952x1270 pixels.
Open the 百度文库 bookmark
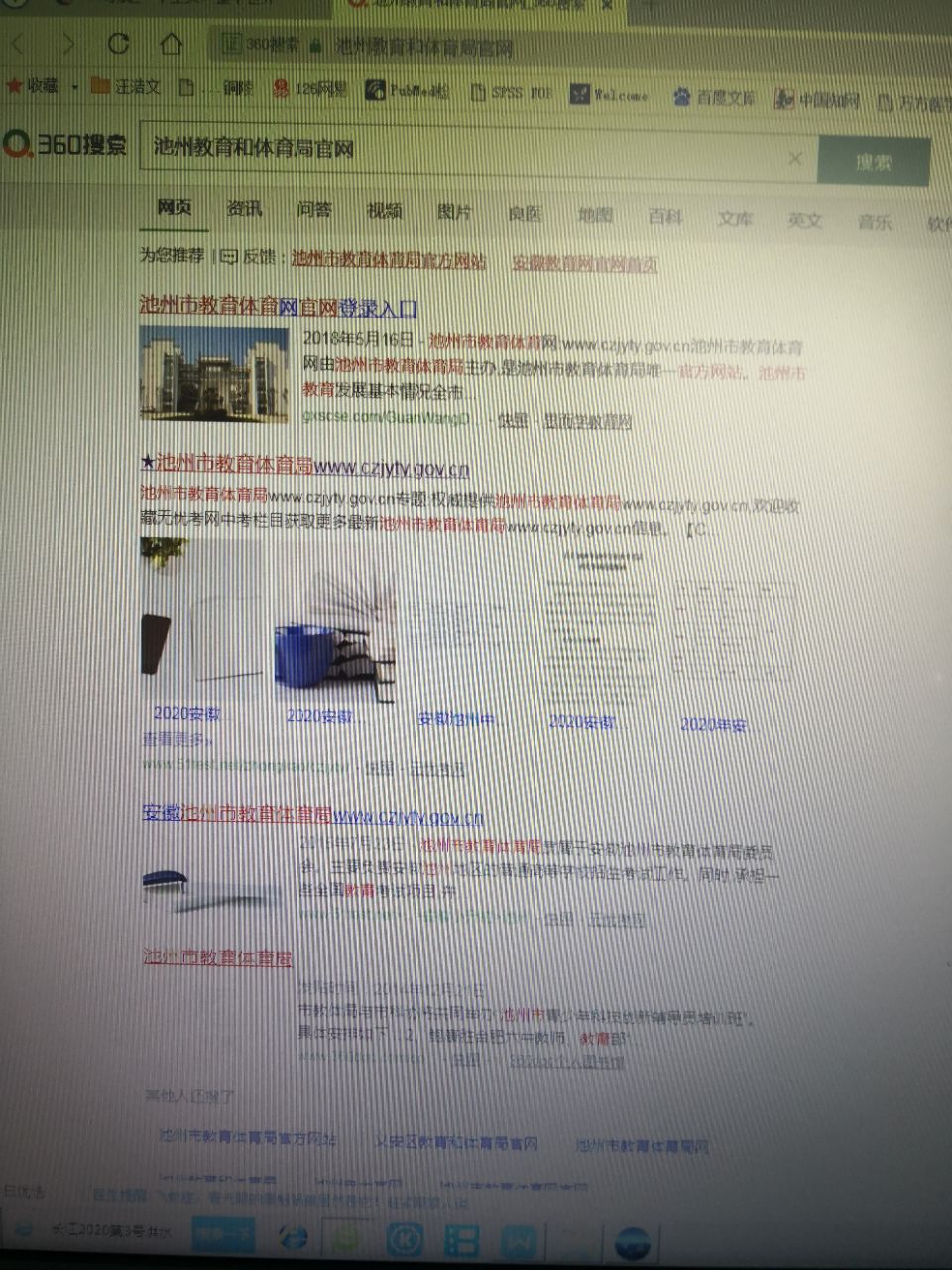click(714, 97)
